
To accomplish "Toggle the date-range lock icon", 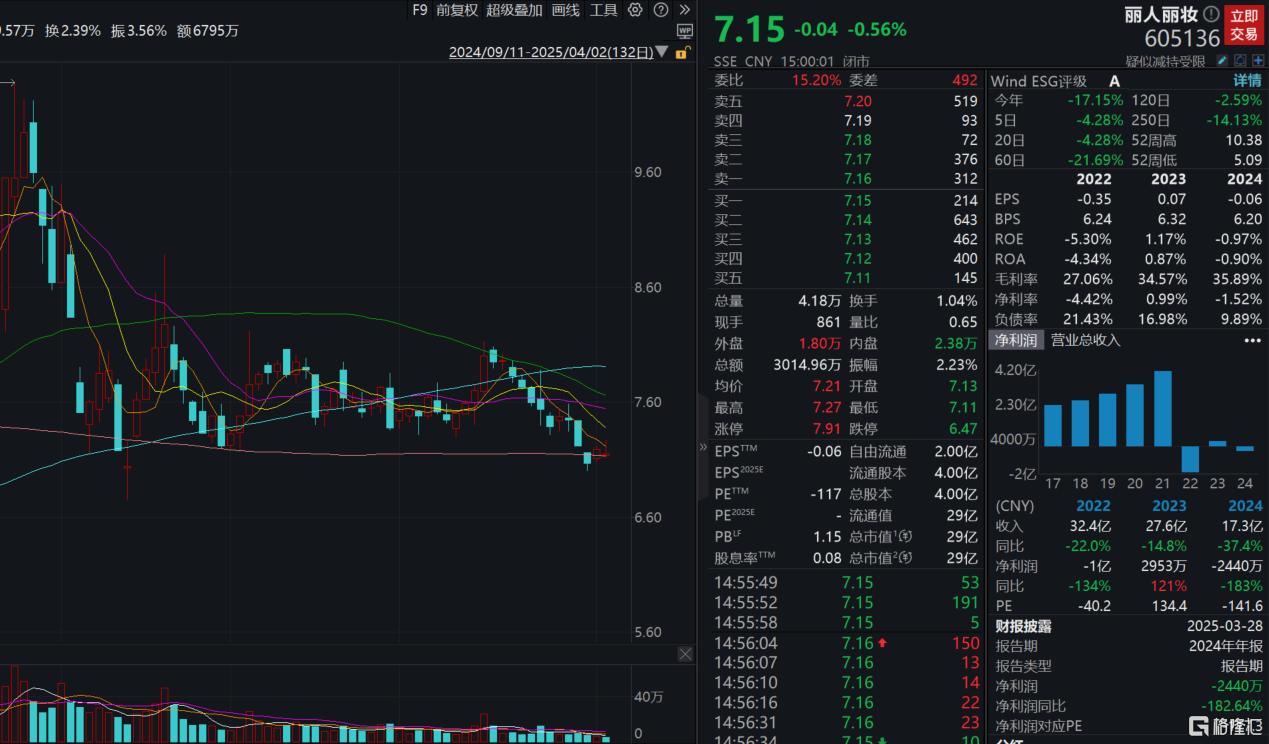I will tap(684, 53).
